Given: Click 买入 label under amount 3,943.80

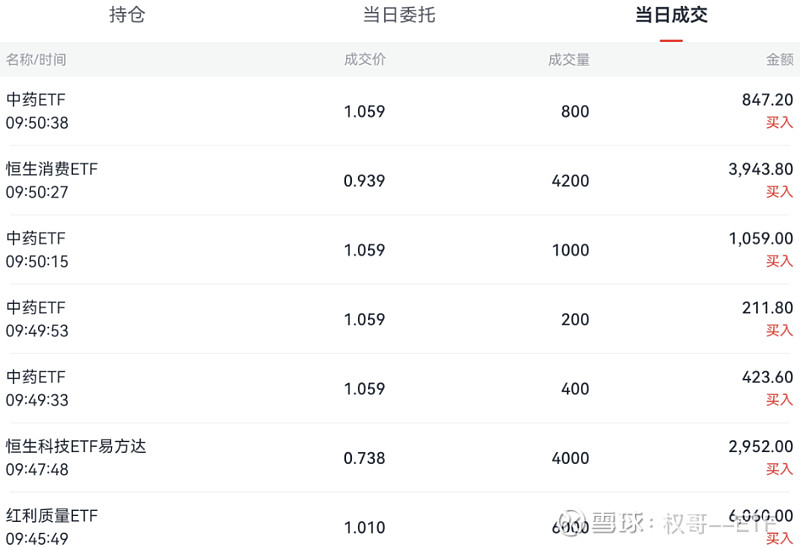Looking at the screenshot, I should [779, 191].
